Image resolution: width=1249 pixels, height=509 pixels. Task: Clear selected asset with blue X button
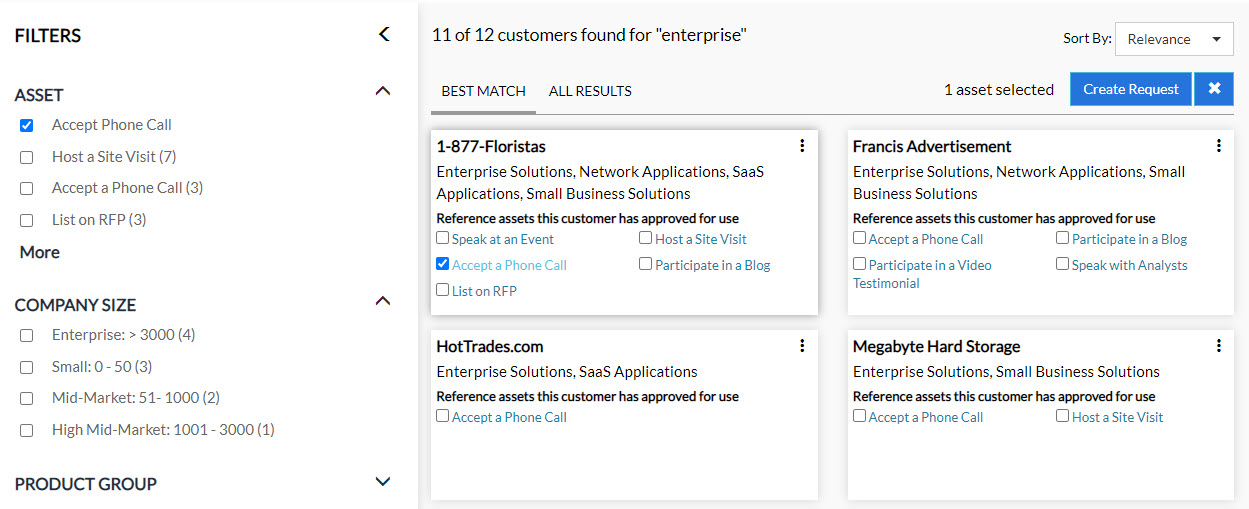tap(1214, 89)
